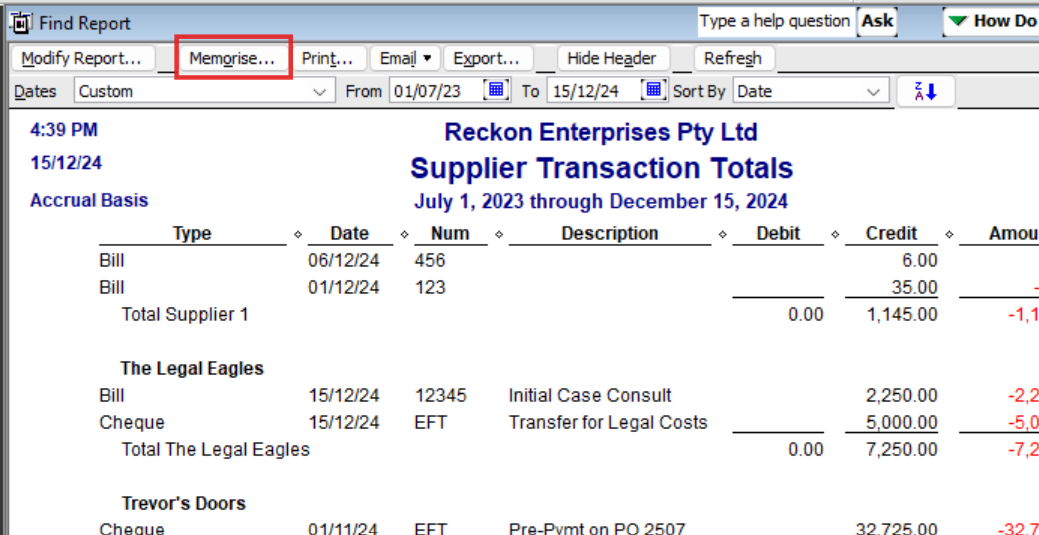Select the 2,250.00 credit amount
Screen dimensions: 1039x535
tap(902, 396)
